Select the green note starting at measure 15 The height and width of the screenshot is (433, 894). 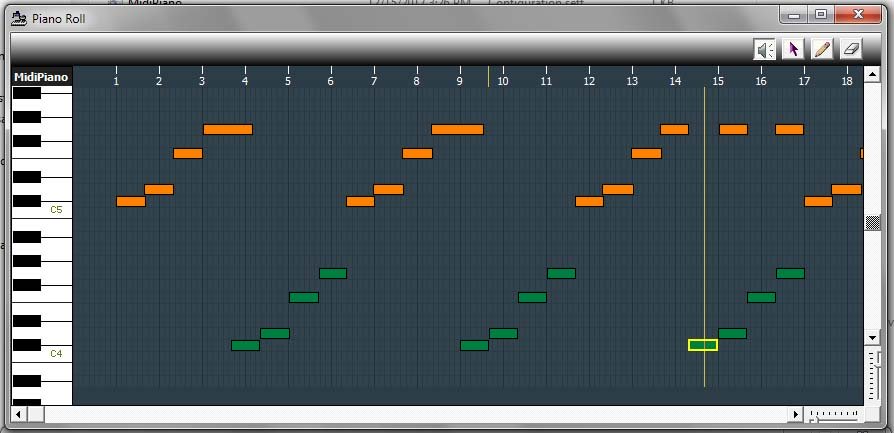click(x=733, y=333)
